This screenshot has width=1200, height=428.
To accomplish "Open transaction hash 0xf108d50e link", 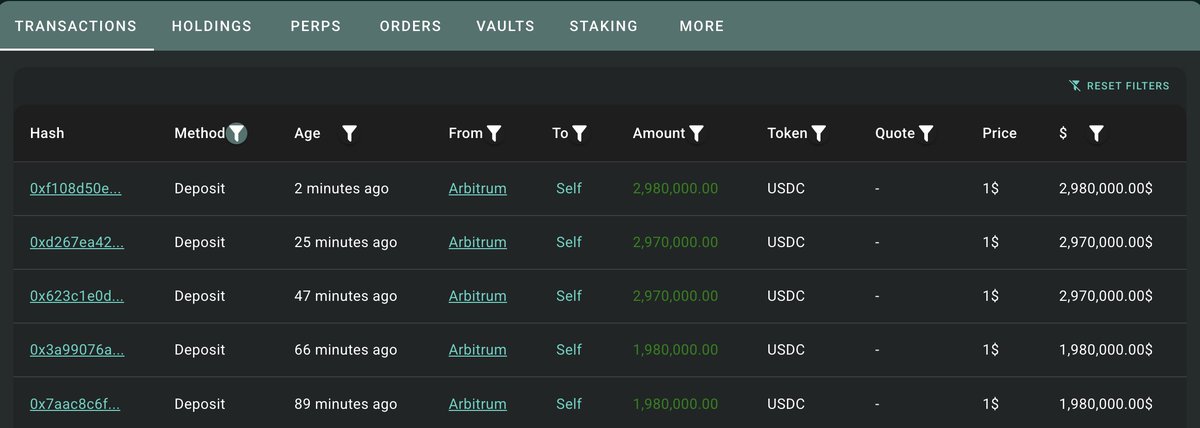I will point(76,188).
